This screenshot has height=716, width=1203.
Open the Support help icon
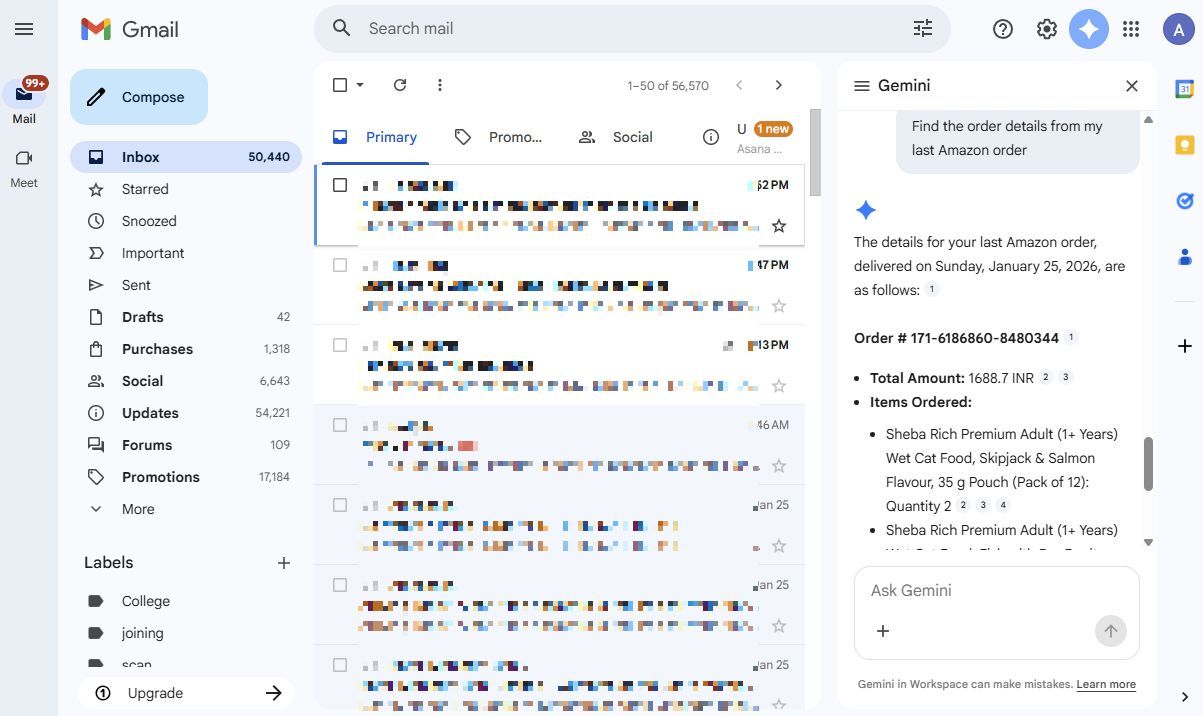pyautogui.click(x=1003, y=29)
